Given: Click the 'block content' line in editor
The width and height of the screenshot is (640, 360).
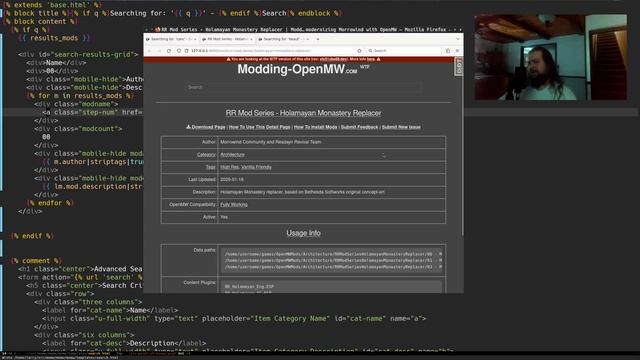Looking at the screenshot, I should (40, 21).
